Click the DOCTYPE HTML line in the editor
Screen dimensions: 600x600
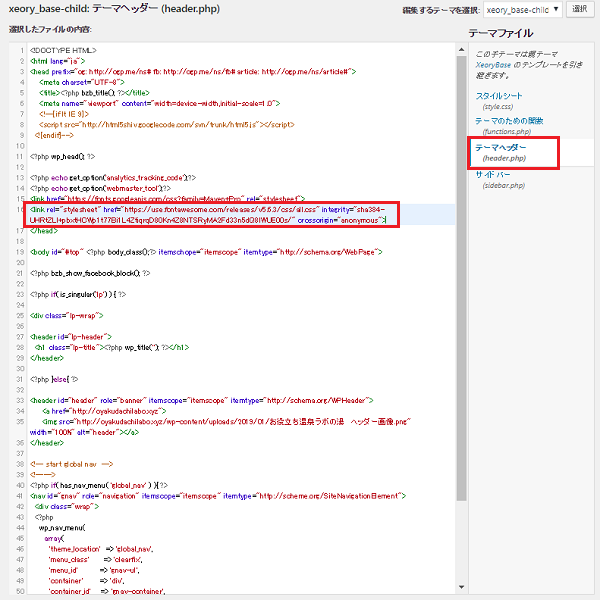tap(63, 51)
